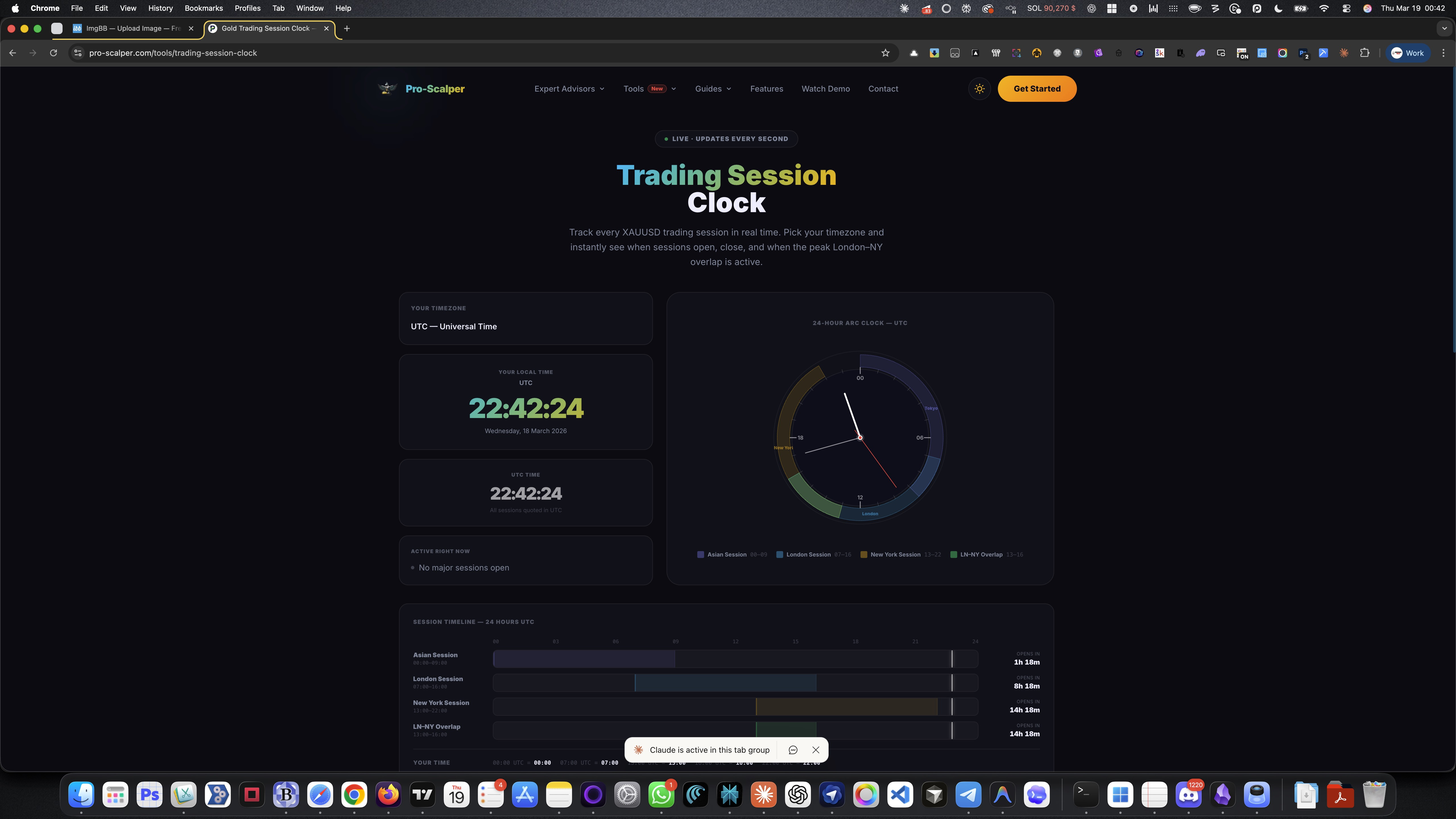
Task: Open site information icon in address bar
Action: [x=78, y=53]
